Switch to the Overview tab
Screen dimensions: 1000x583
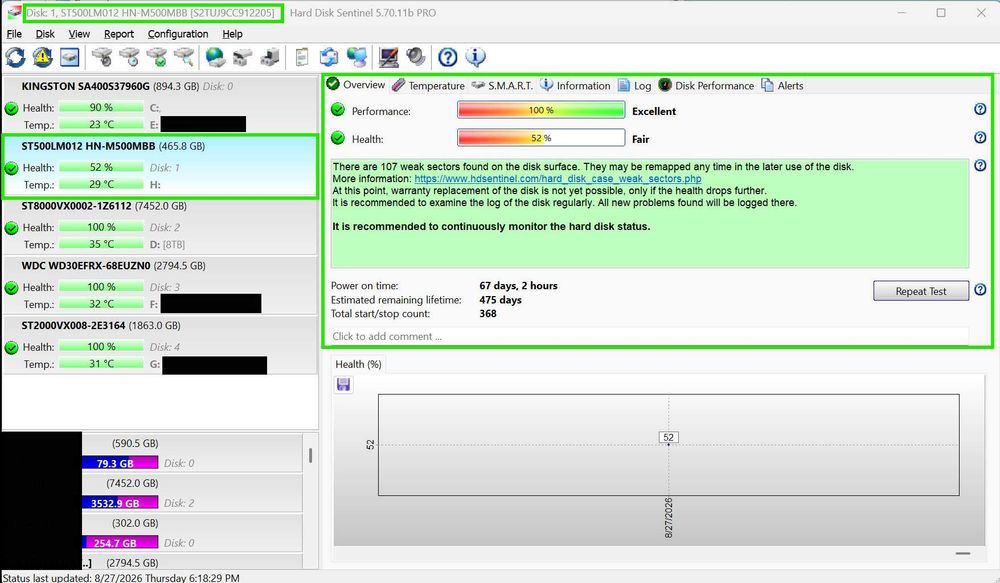click(x=356, y=85)
